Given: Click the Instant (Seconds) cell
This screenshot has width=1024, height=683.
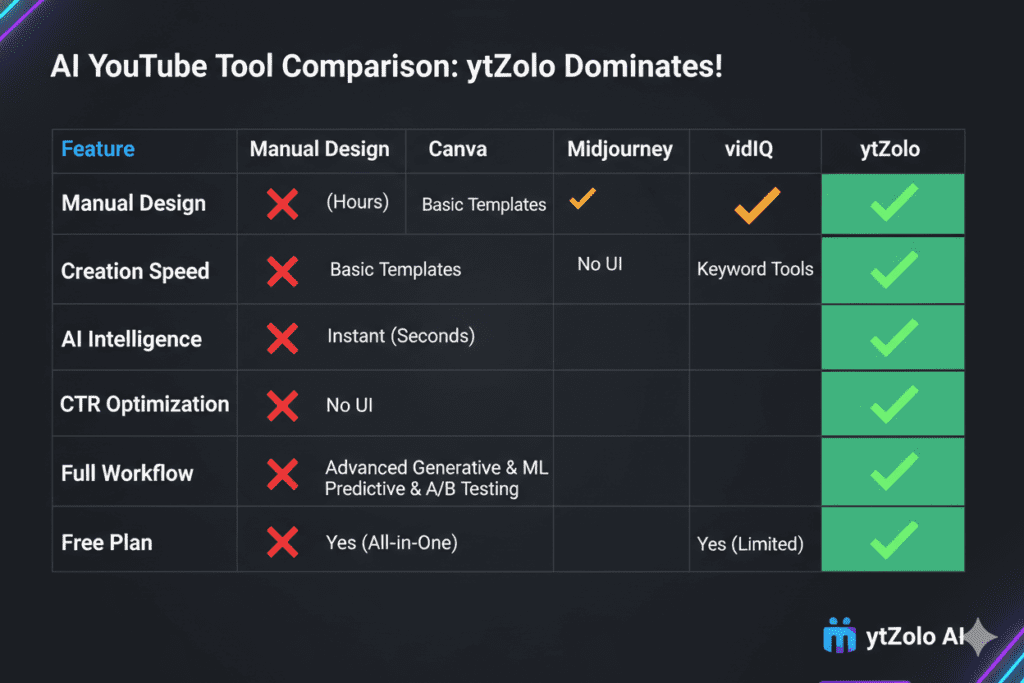Looking at the screenshot, I should point(401,336).
